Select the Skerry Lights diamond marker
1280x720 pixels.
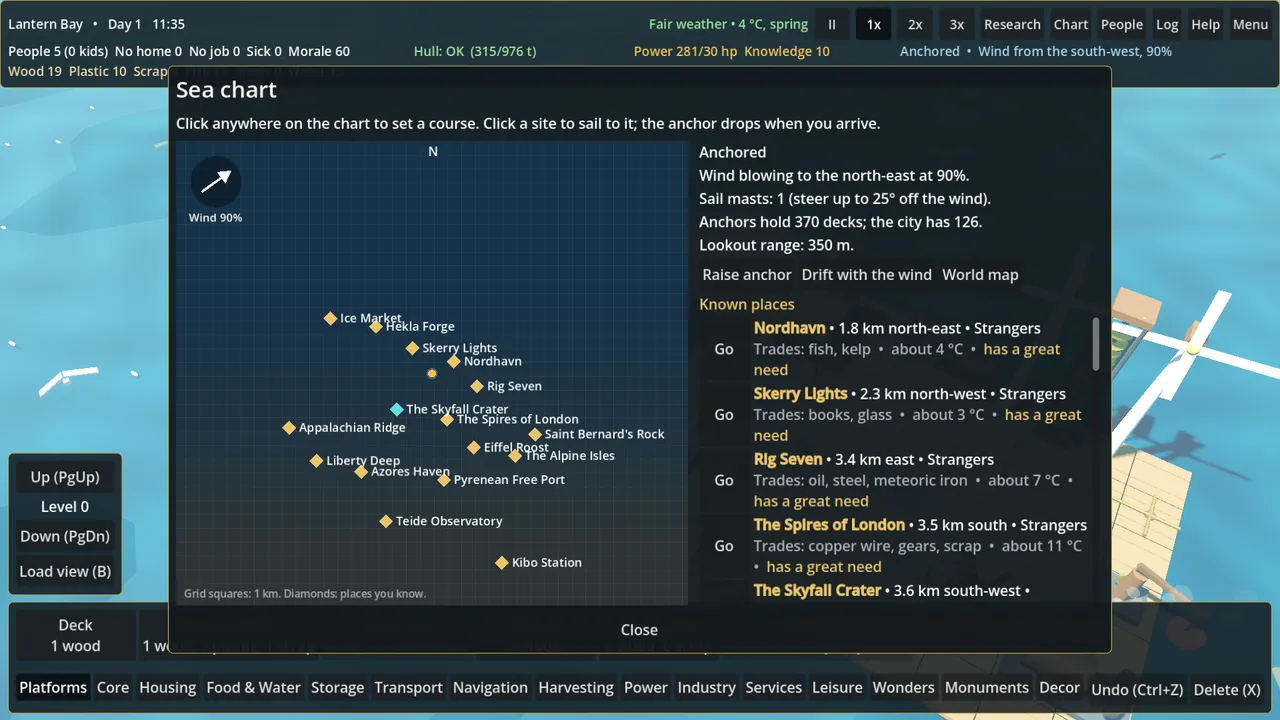[412, 348]
